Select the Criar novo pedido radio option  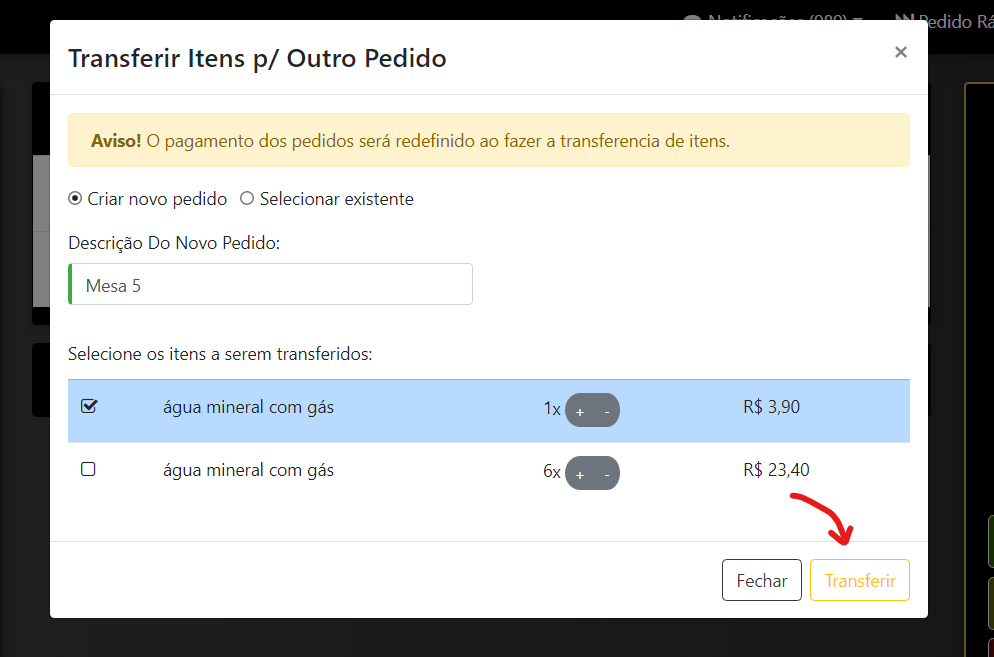click(75, 198)
